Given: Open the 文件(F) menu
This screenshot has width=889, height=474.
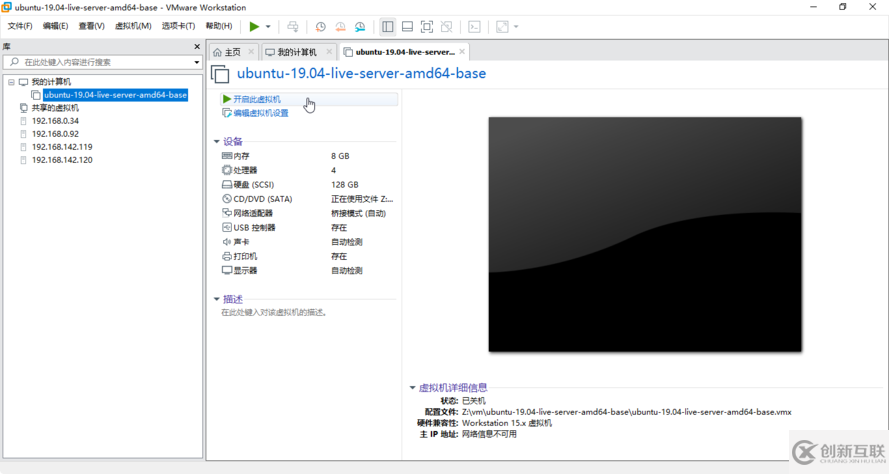Looking at the screenshot, I should point(20,26).
